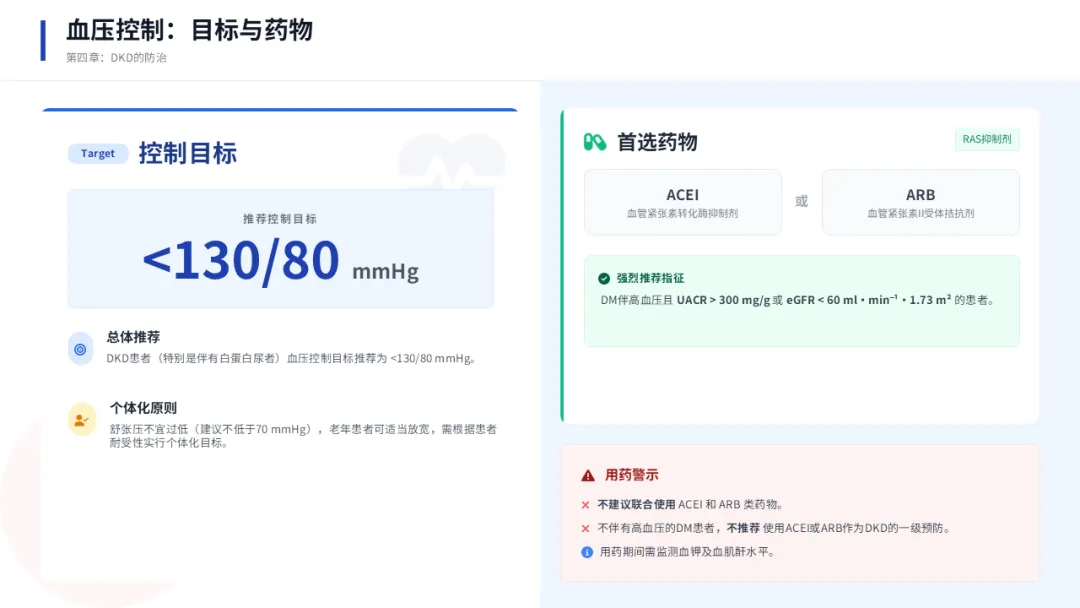Click the mmHg unit text

pos(385,271)
